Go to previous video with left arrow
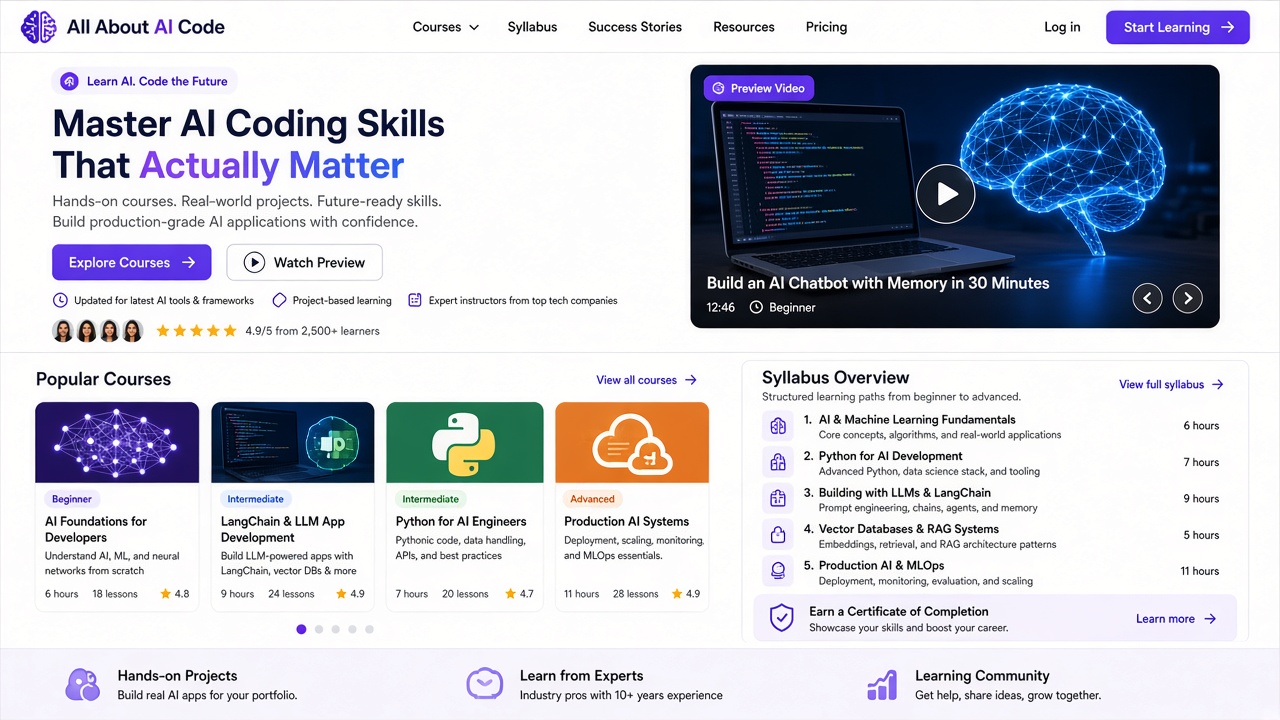This screenshot has width=1280, height=720. tap(1147, 297)
